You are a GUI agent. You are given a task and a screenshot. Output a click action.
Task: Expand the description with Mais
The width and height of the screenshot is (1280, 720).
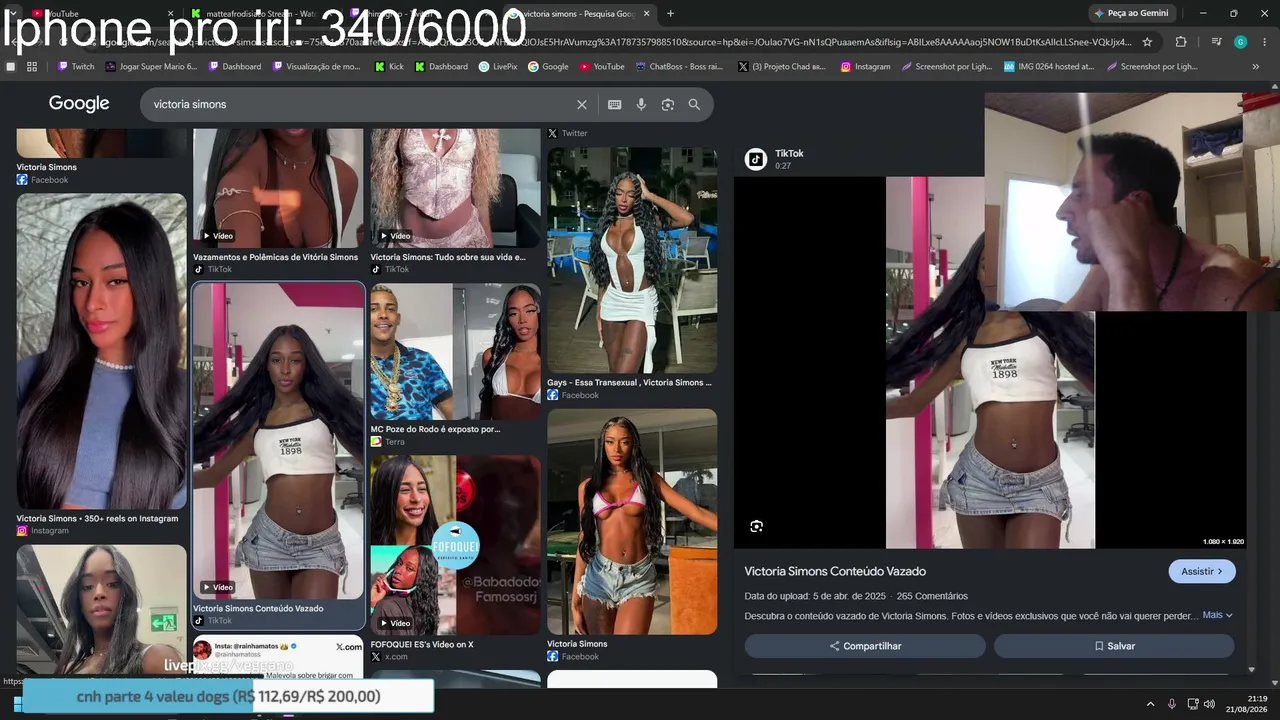pyautogui.click(x=1217, y=615)
